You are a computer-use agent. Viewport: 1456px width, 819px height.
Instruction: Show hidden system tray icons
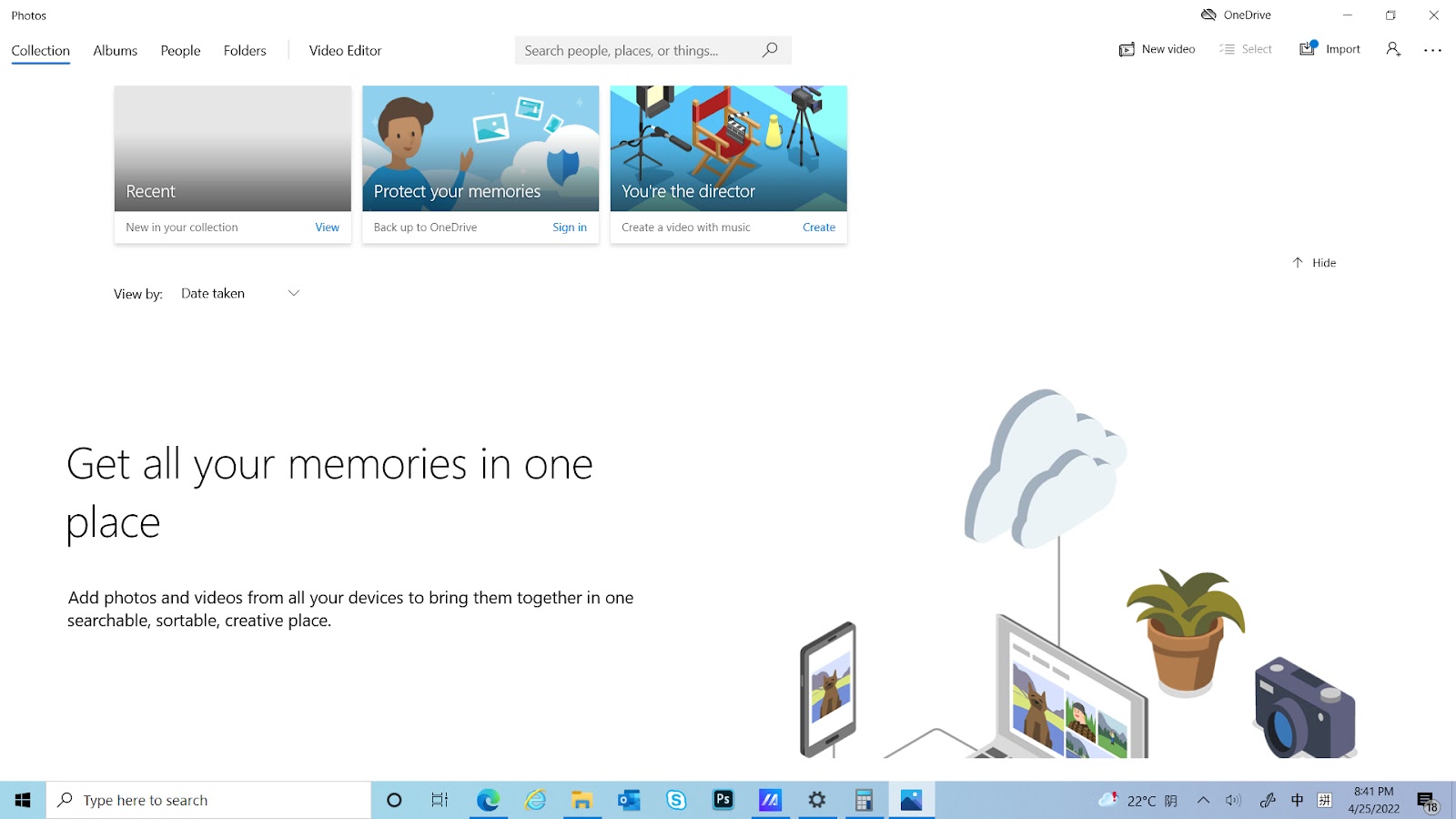(1203, 800)
